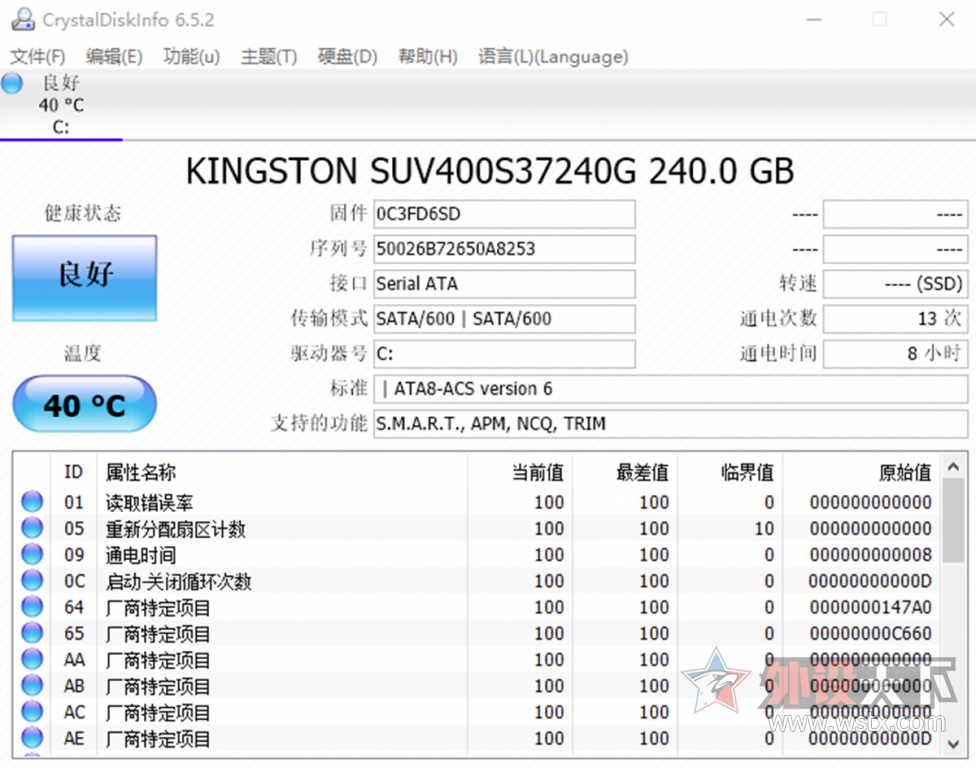The height and width of the screenshot is (768, 976).
Task: Select the C: drive status tab
Action: 61,105
